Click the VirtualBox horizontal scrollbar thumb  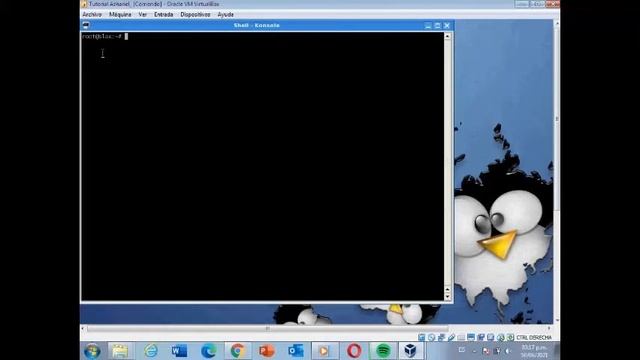pyautogui.click(x=268, y=328)
